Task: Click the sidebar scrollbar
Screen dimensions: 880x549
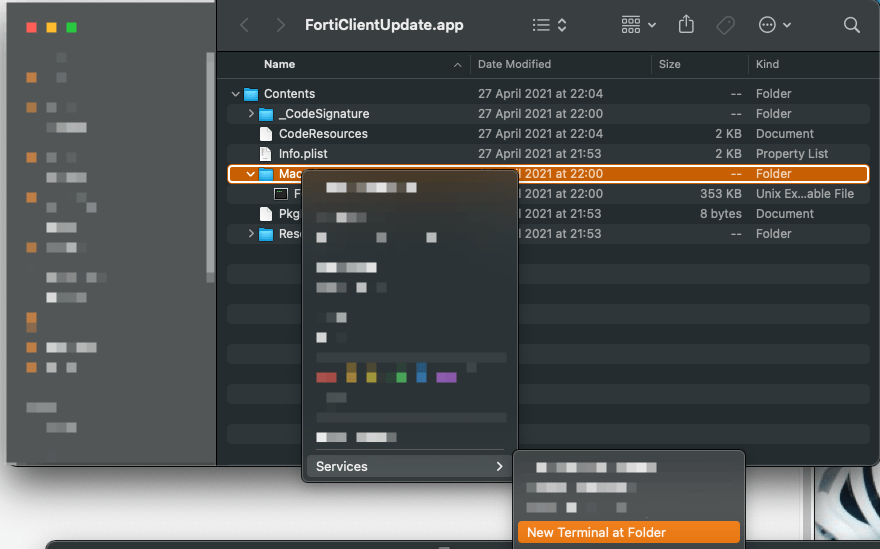Action: point(210,167)
